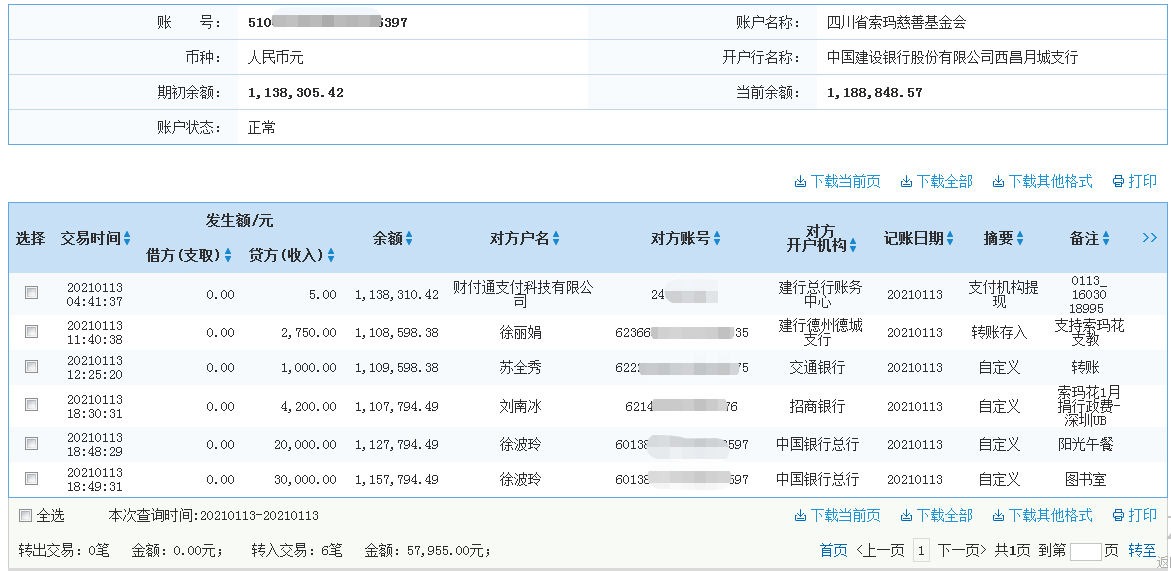Click balance 1,138,310.42 cell
This screenshot has width=1171, height=571.
397,295
